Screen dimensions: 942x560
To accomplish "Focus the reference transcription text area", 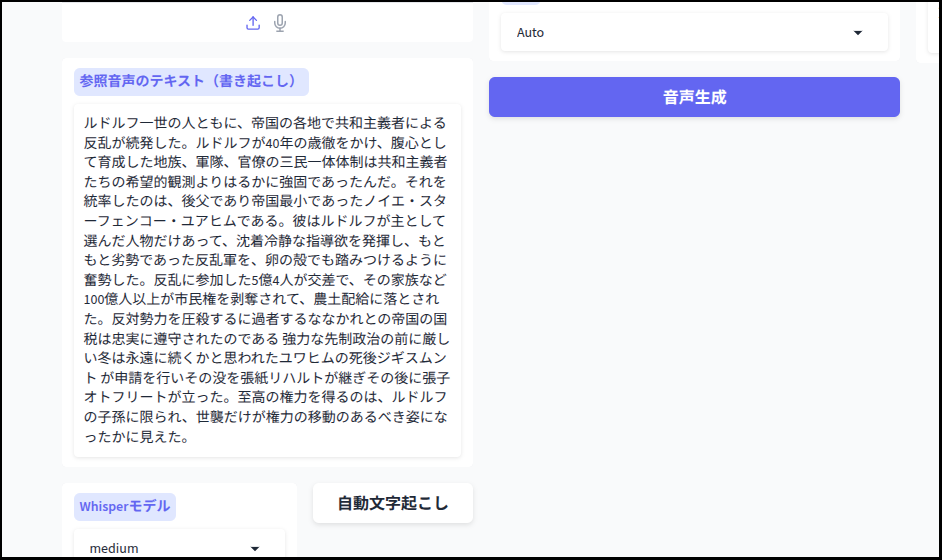I will pyautogui.click(x=267, y=280).
